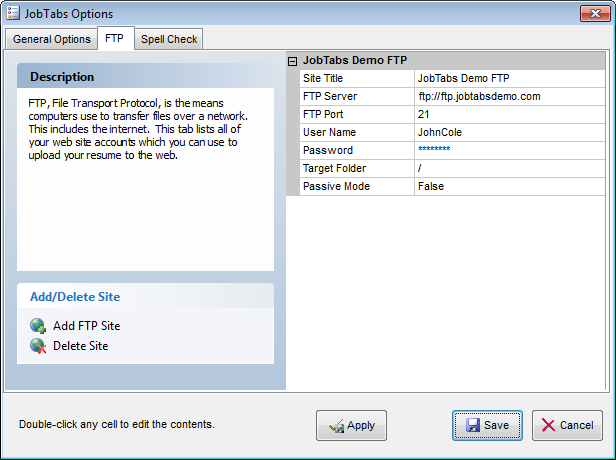Screen dimensions: 616x460
Task: Click the green checkmark icon on Apply
Action: (x=337, y=426)
